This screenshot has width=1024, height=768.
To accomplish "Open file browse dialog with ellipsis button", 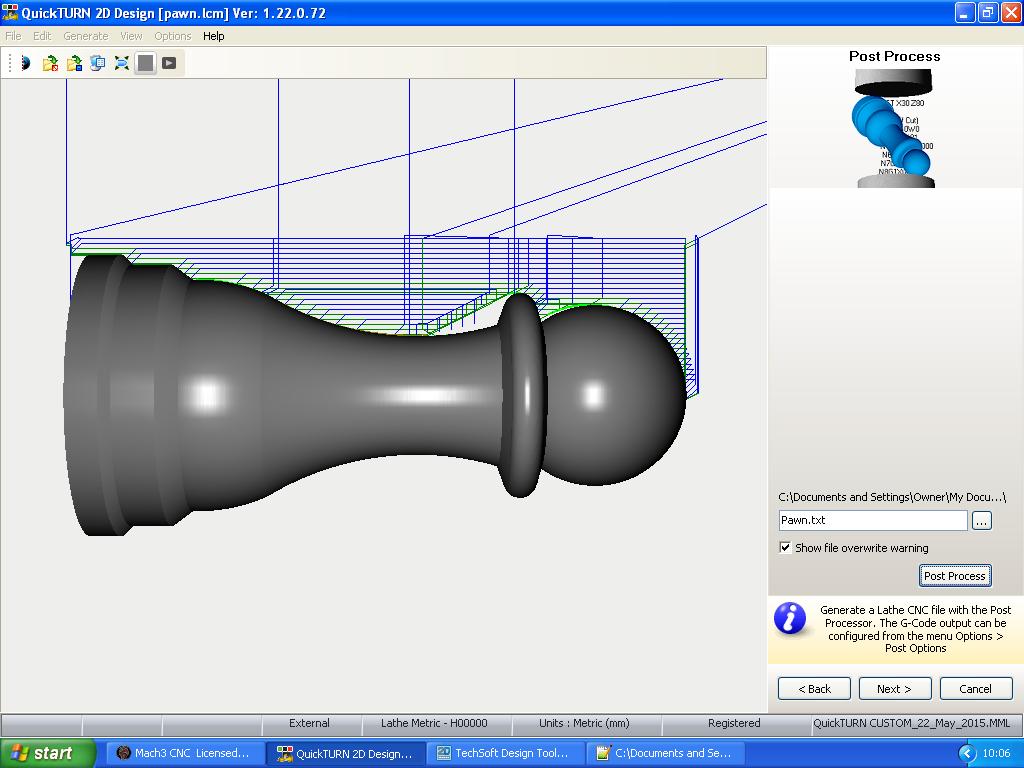I will tap(981, 521).
